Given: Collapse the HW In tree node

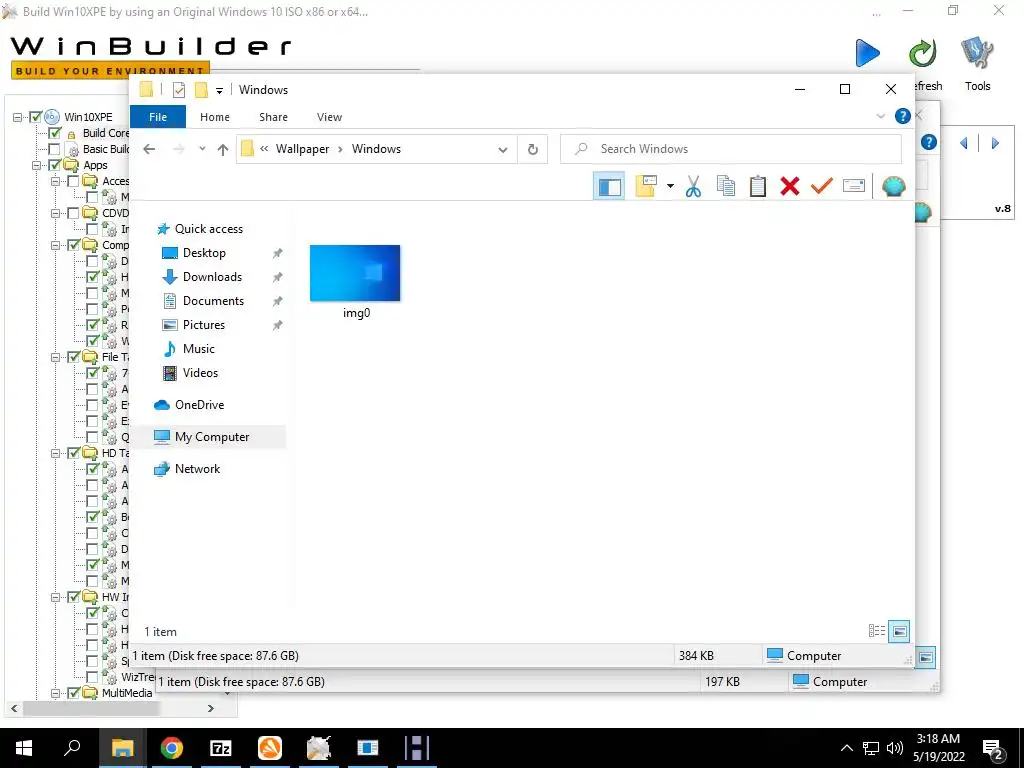Looking at the screenshot, I should (x=56, y=597).
